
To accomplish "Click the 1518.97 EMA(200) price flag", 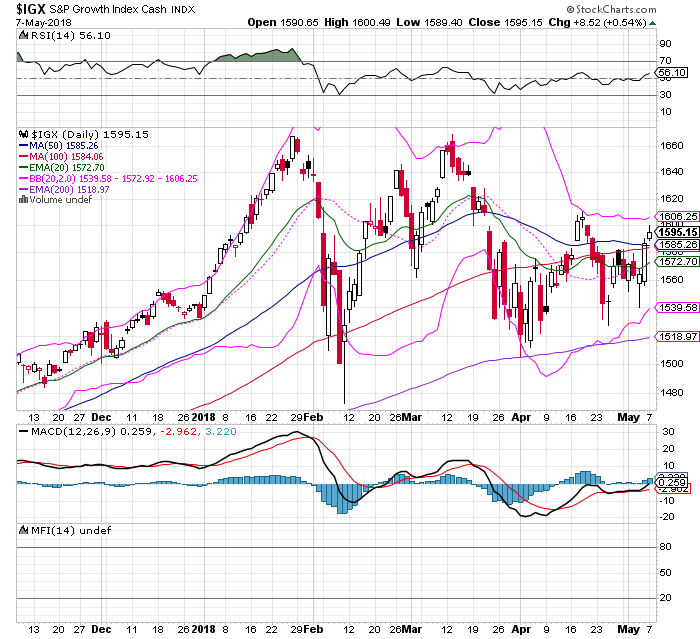I will pos(676,337).
